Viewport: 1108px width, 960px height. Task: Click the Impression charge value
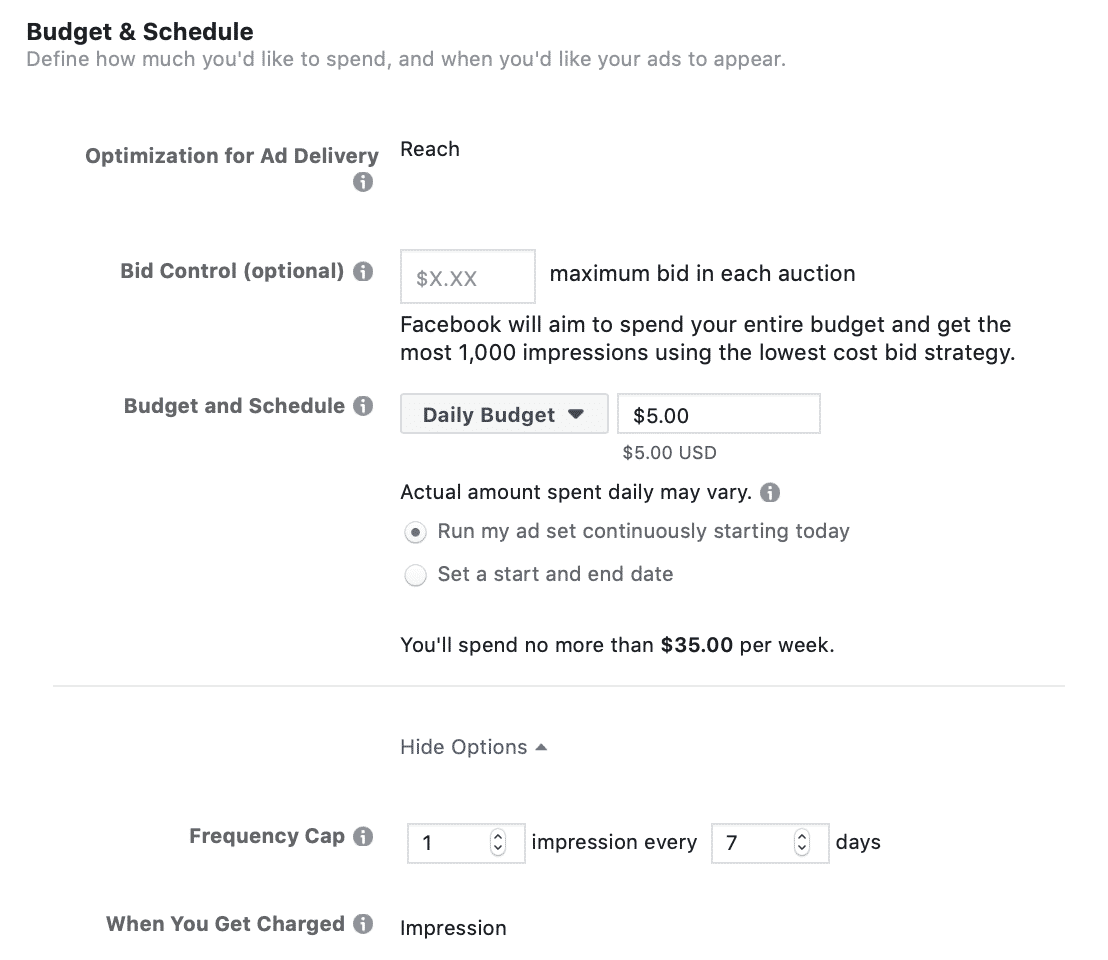point(453,928)
